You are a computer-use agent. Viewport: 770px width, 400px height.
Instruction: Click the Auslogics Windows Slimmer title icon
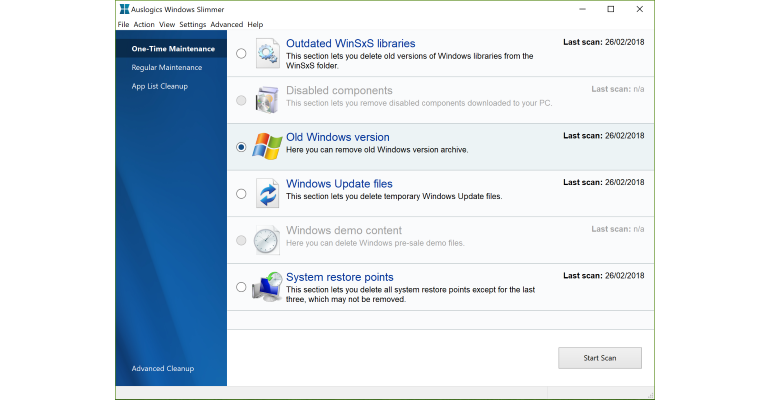pyautogui.click(x=125, y=9)
